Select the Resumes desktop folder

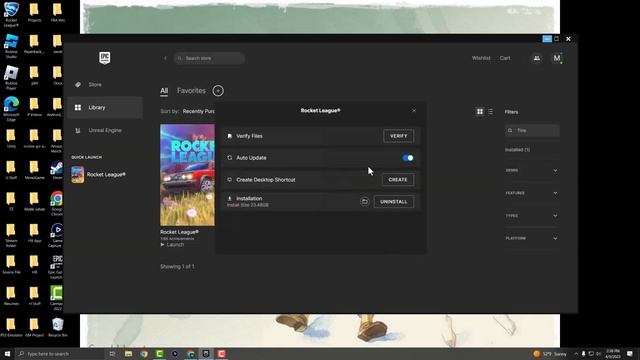pyautogui.click(x=11, y=296)
